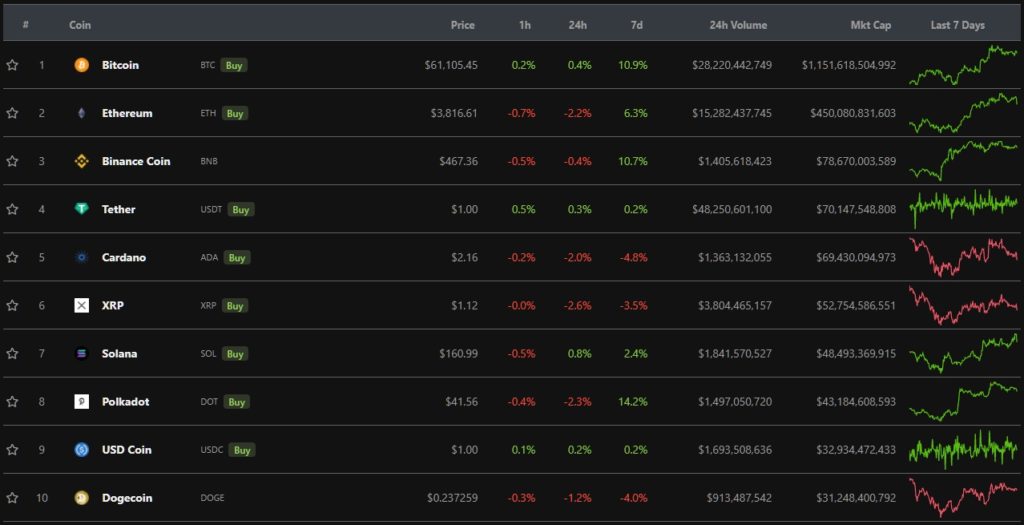The image size is (1024, 525).
Task: Open the Ethereum 7-day sparkline chart
Action: click(963, 113)
